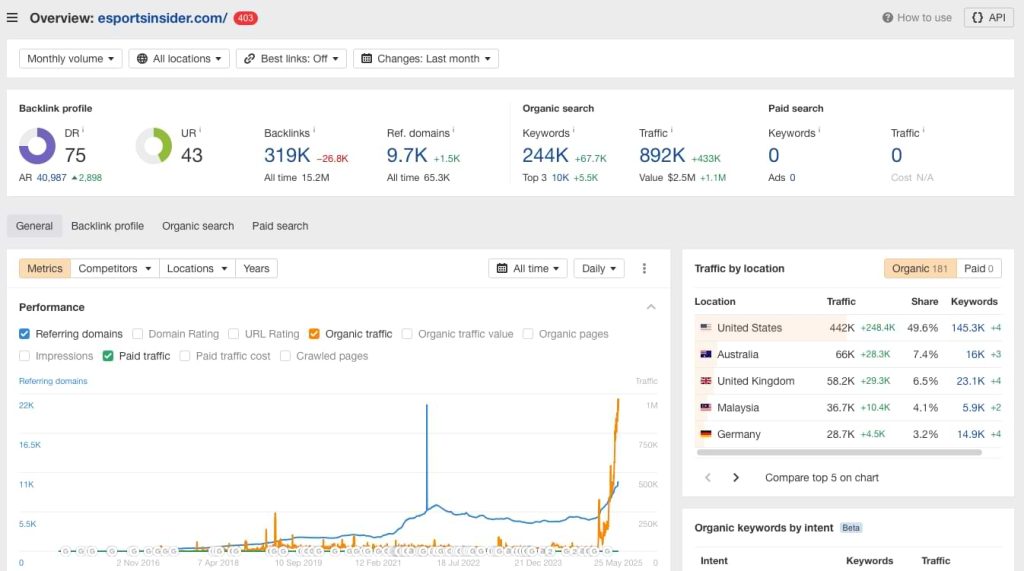
Task: Enable the Organic traffic value checkbox
Action: pyautogui.click(x=407, y=334)
